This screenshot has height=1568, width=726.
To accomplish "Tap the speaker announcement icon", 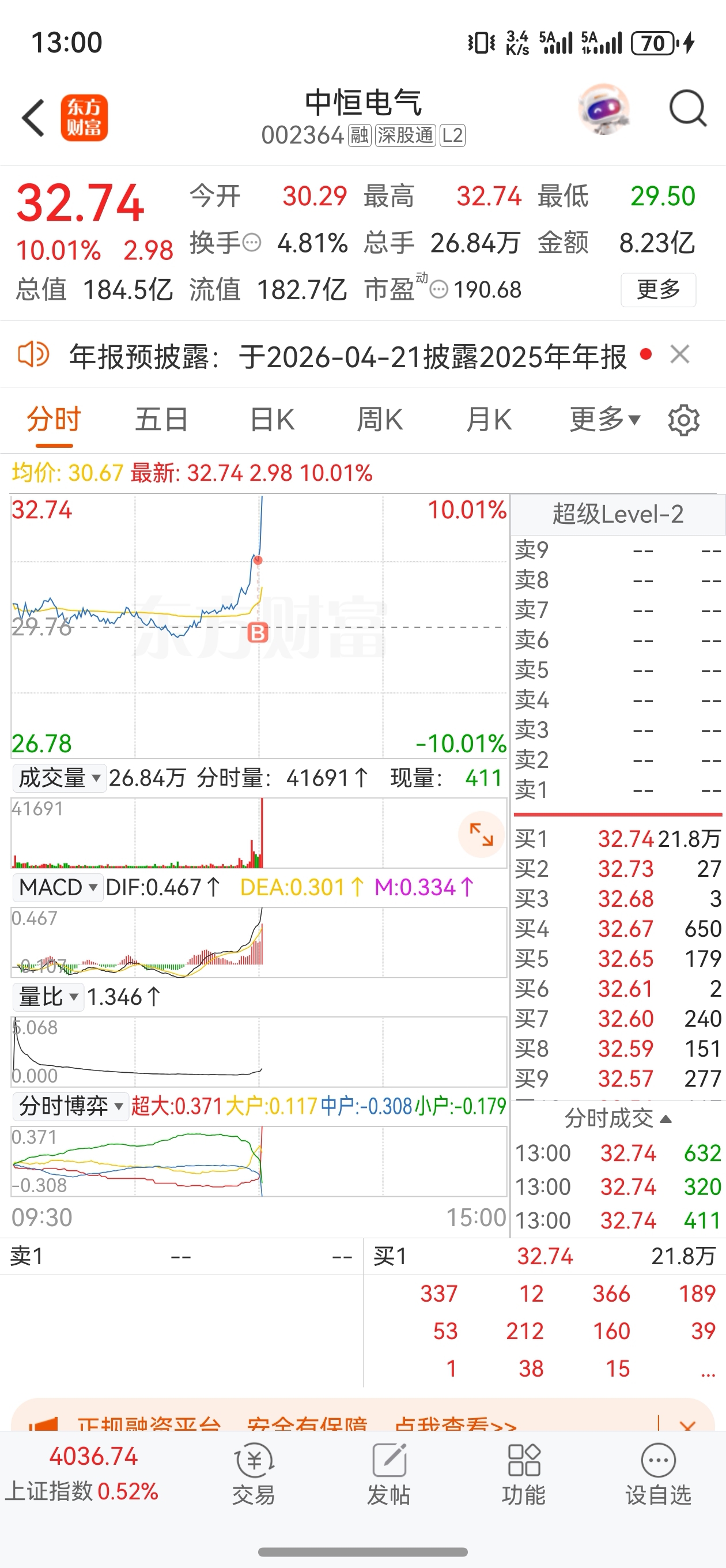I will pos(33,355).
